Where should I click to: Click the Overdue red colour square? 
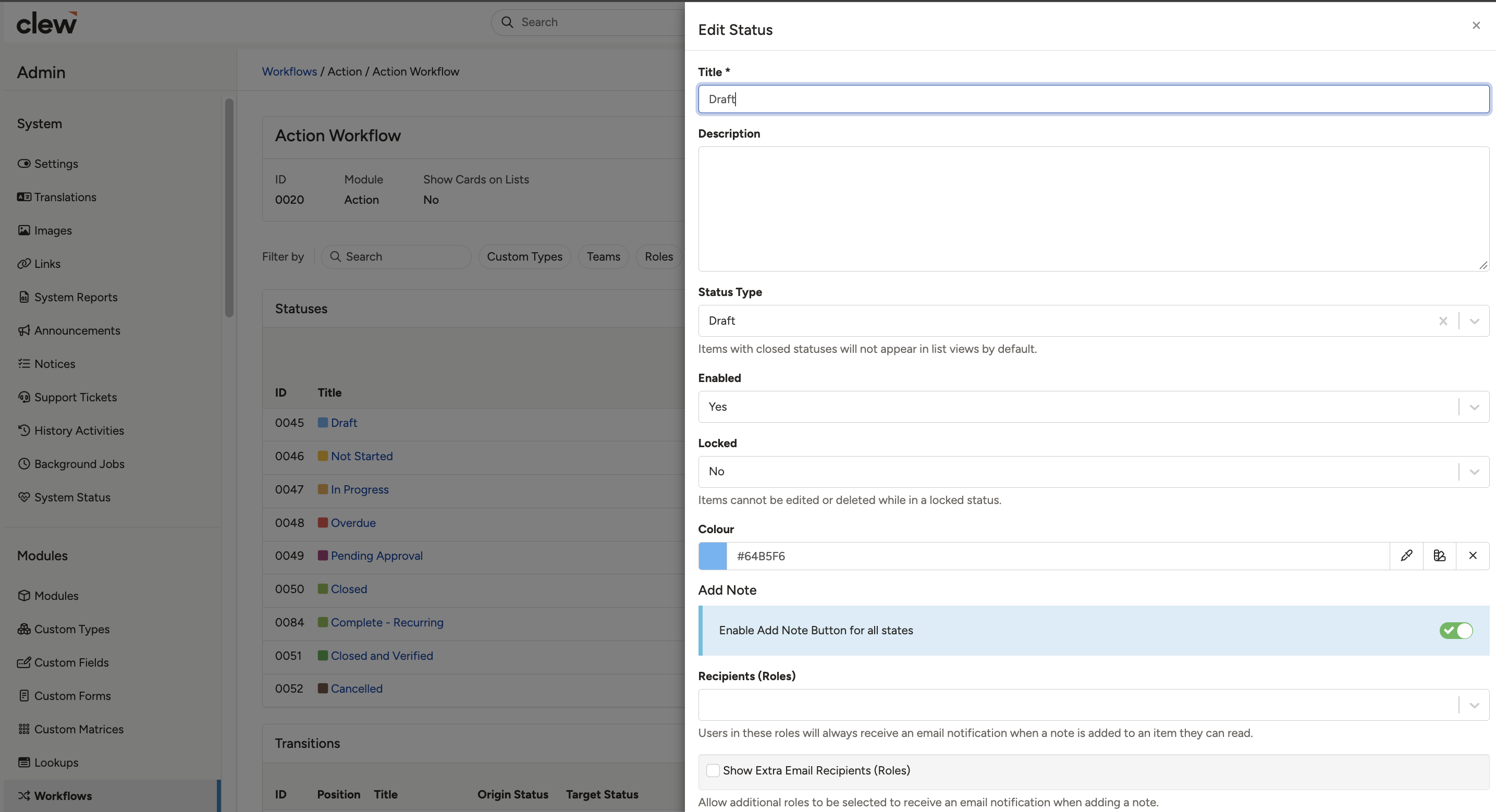tap(322, 523)
